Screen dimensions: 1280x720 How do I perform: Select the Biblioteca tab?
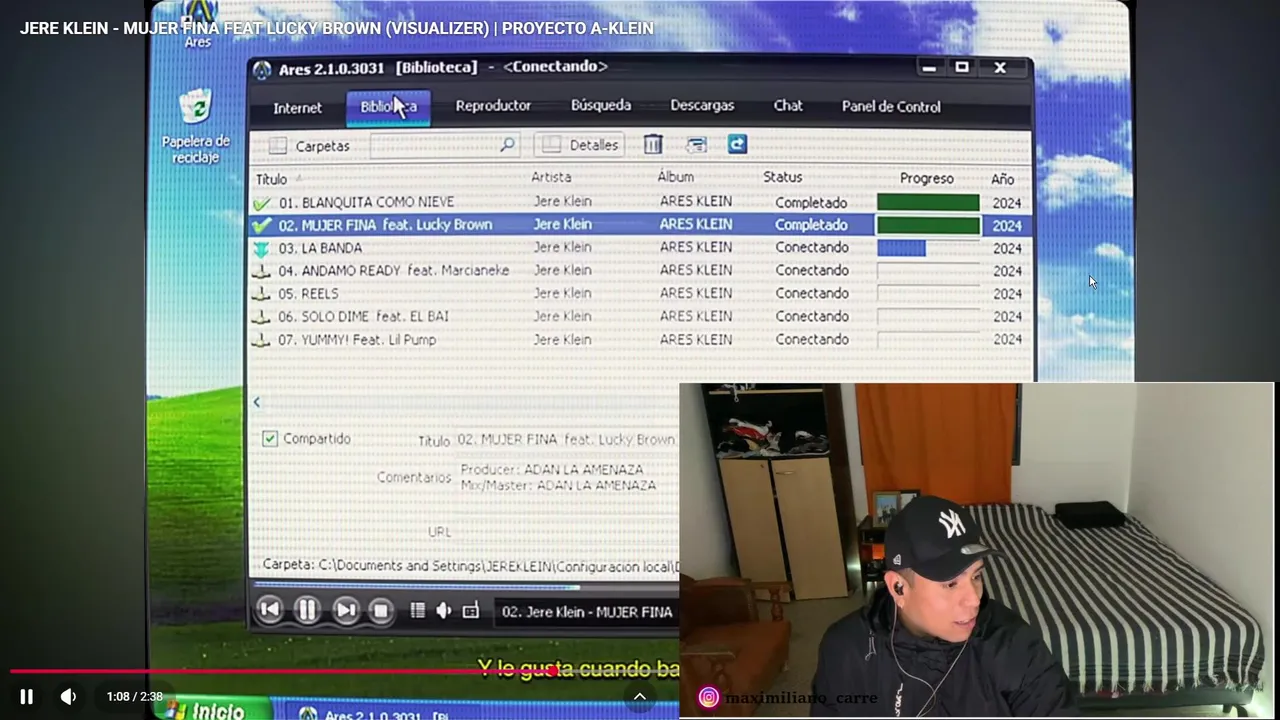[x=389, y=107]
